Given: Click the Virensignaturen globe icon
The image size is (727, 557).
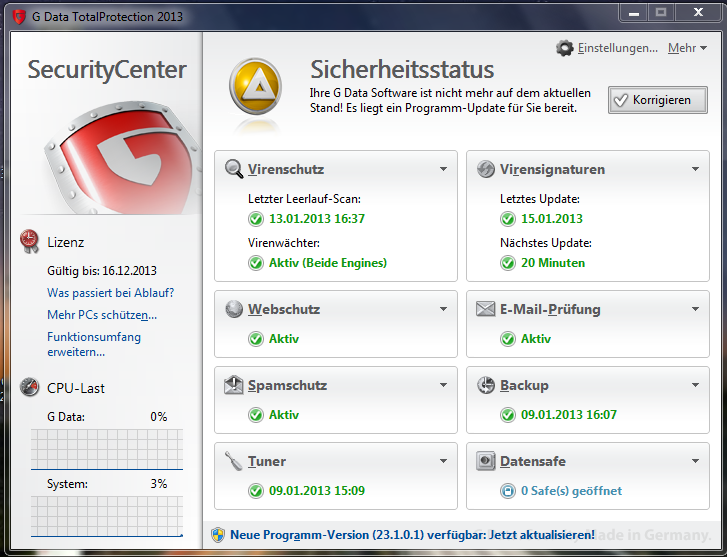Looking at the screenshot, I should point(485,169).
